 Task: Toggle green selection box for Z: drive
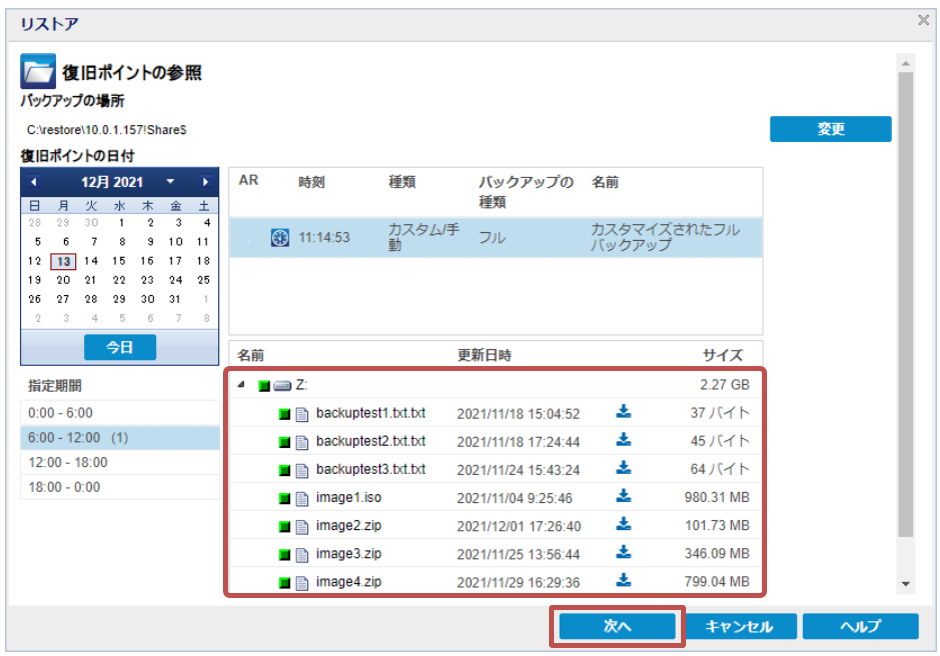tap(264, 385)
